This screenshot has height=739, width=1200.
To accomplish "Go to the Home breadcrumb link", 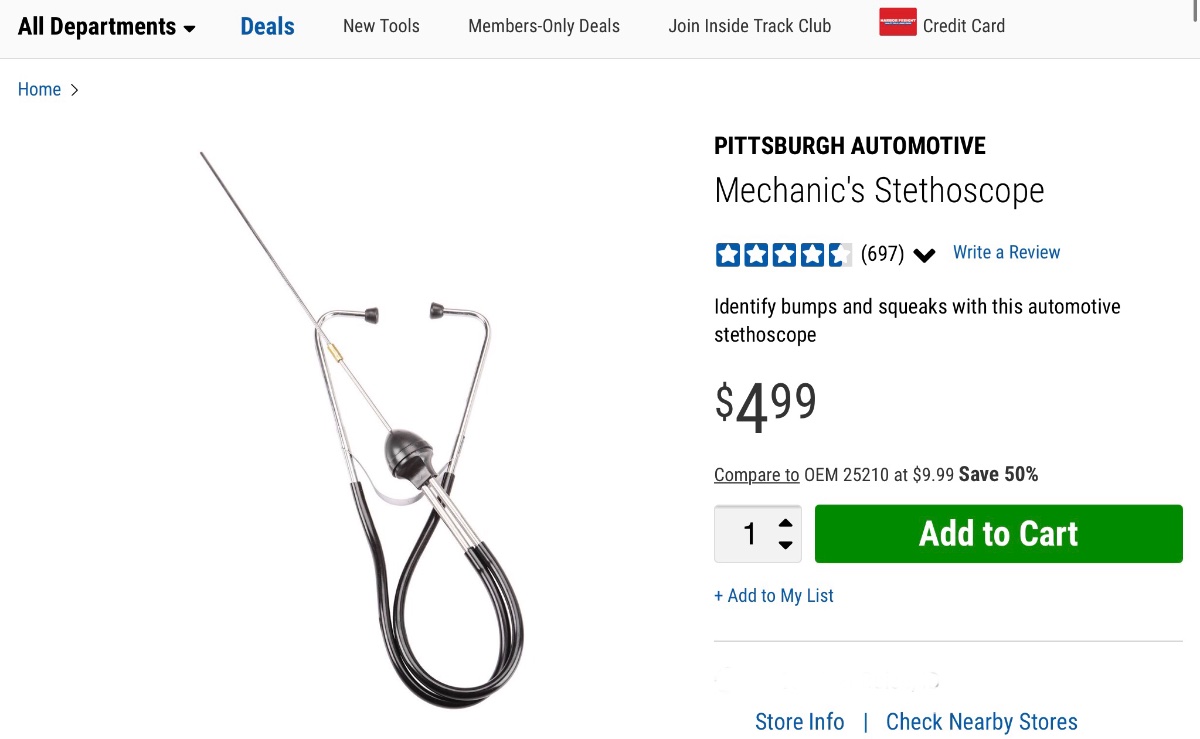I will (39, 90).
